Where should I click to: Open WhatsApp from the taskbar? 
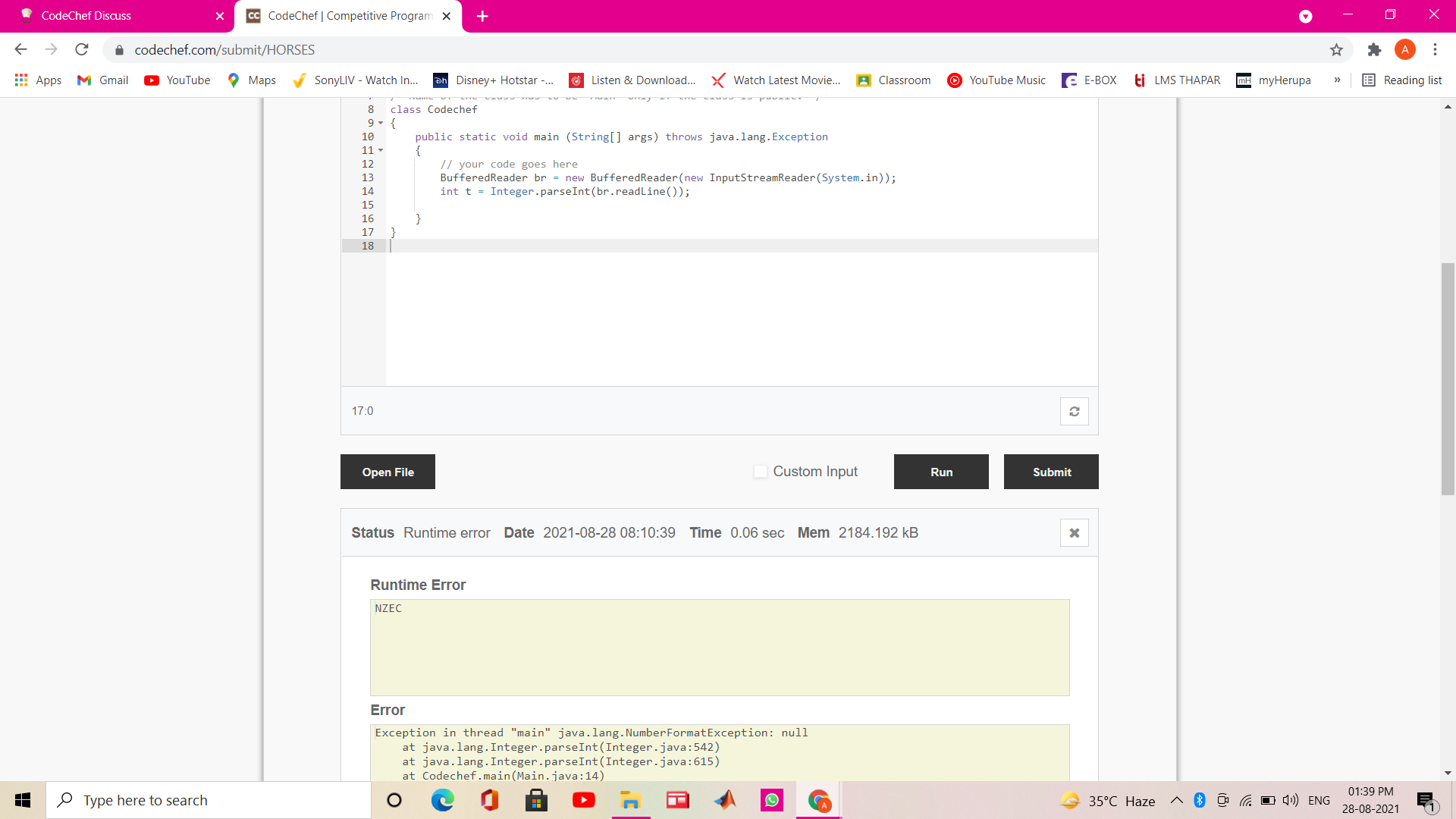[x=771, y=800]
